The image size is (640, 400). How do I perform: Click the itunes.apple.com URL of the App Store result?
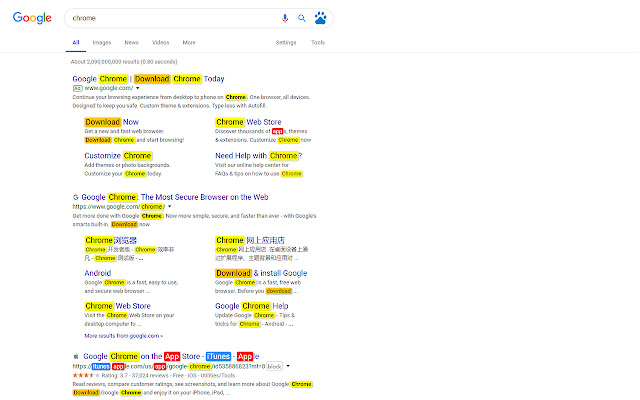(x=169, y=367)
